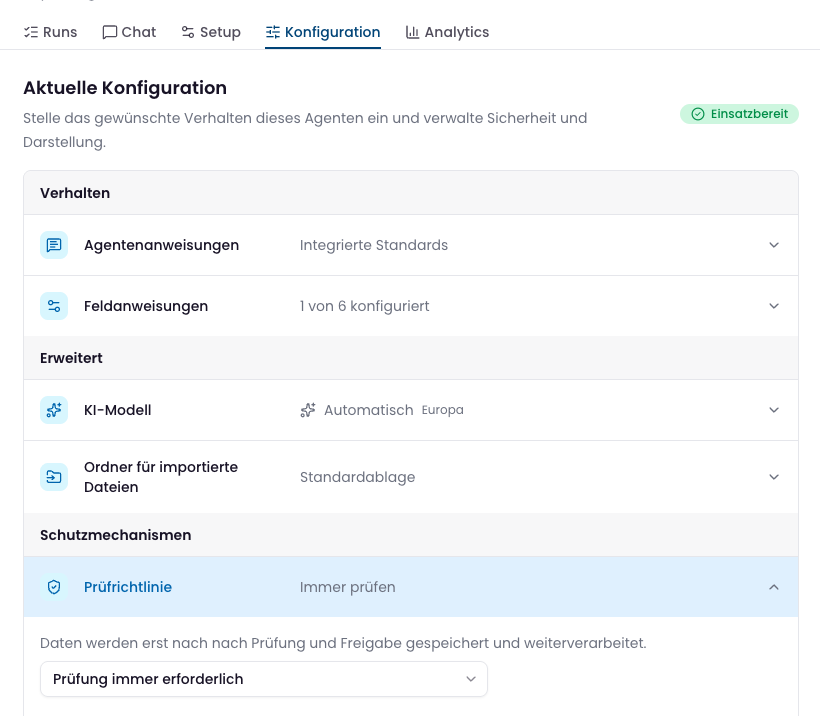Click the Immer prüfen value
The image size is (820, 716).
point(348,587)
